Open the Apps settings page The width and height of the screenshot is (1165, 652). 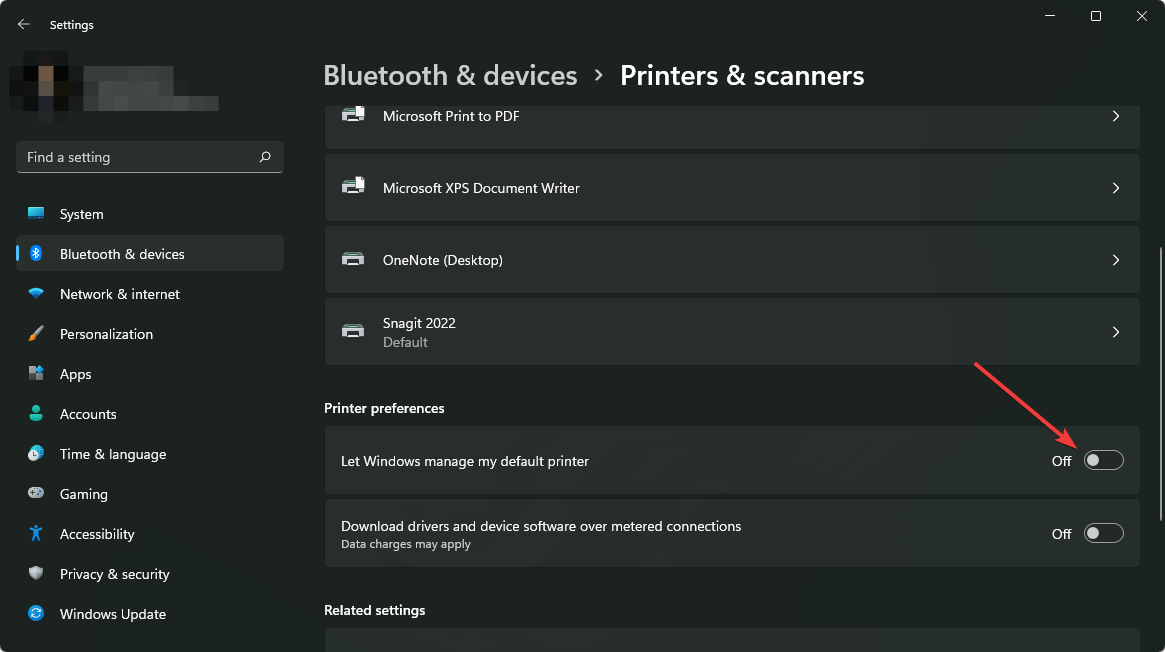150,374
